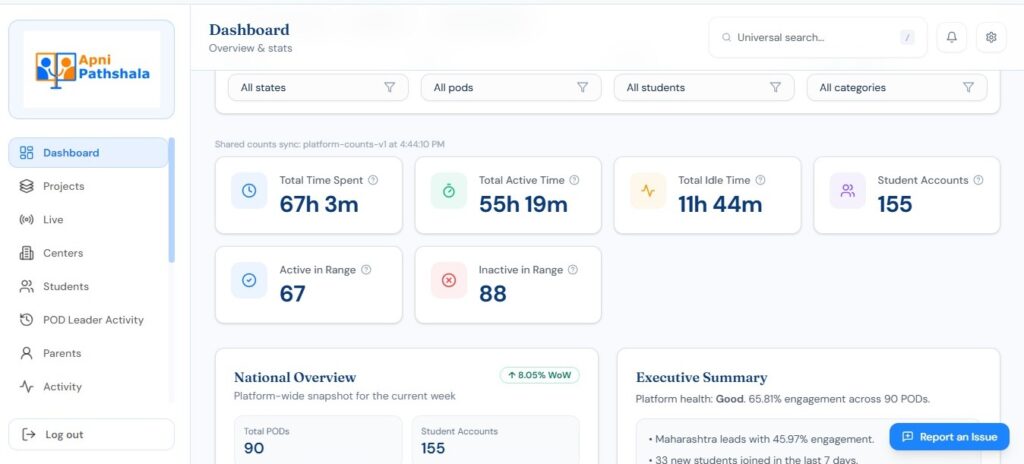Click the National Overview heading
Image resolution: width=1024 pixels, height=464 pixels.
point(295,377)
